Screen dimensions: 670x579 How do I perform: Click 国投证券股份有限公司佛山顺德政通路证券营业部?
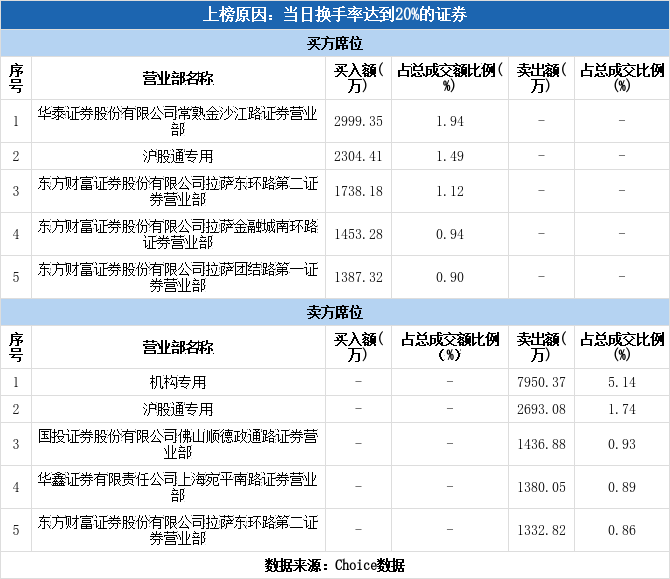point(178,444)
